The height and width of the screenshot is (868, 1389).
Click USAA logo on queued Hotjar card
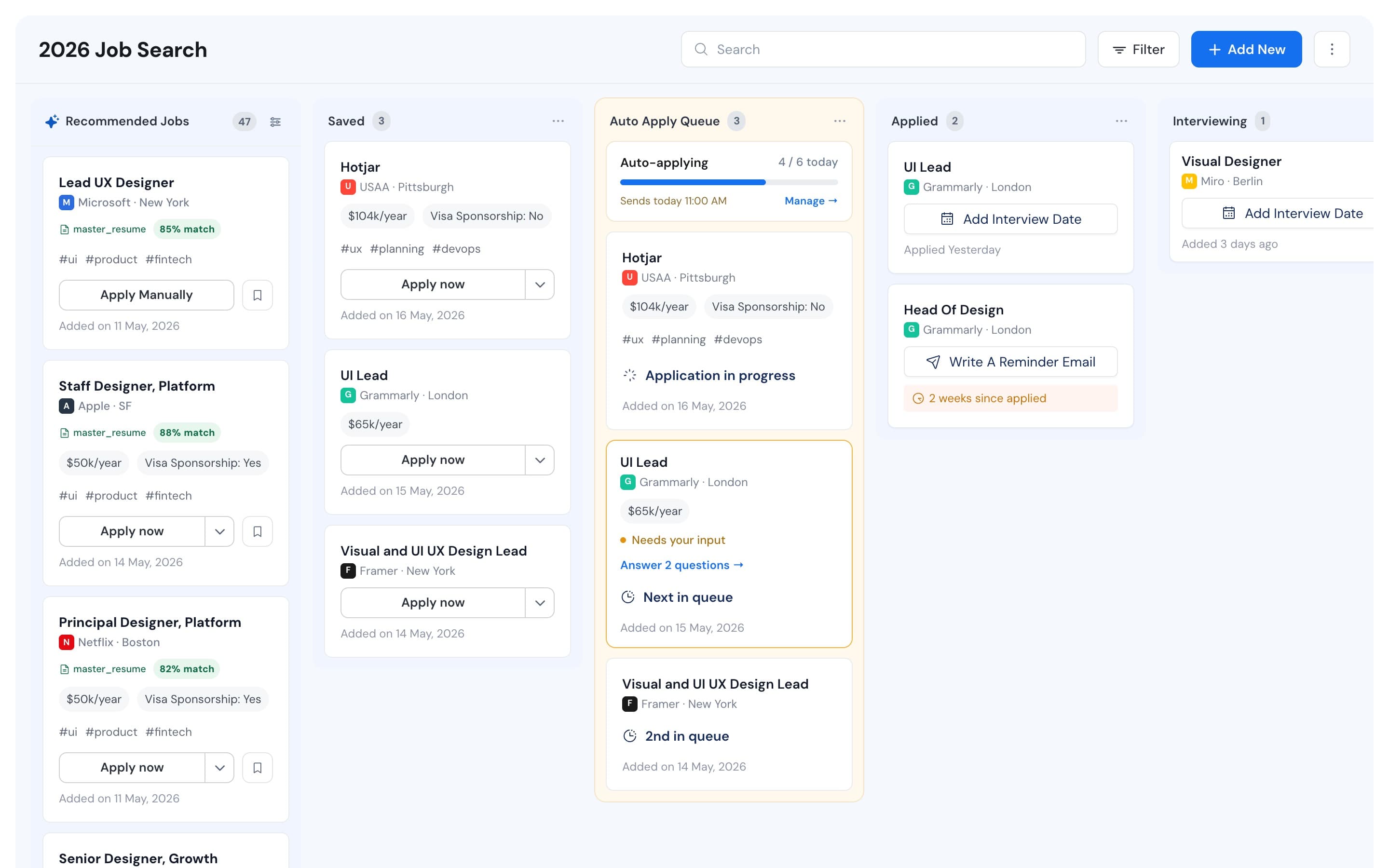tap(630, 278)
